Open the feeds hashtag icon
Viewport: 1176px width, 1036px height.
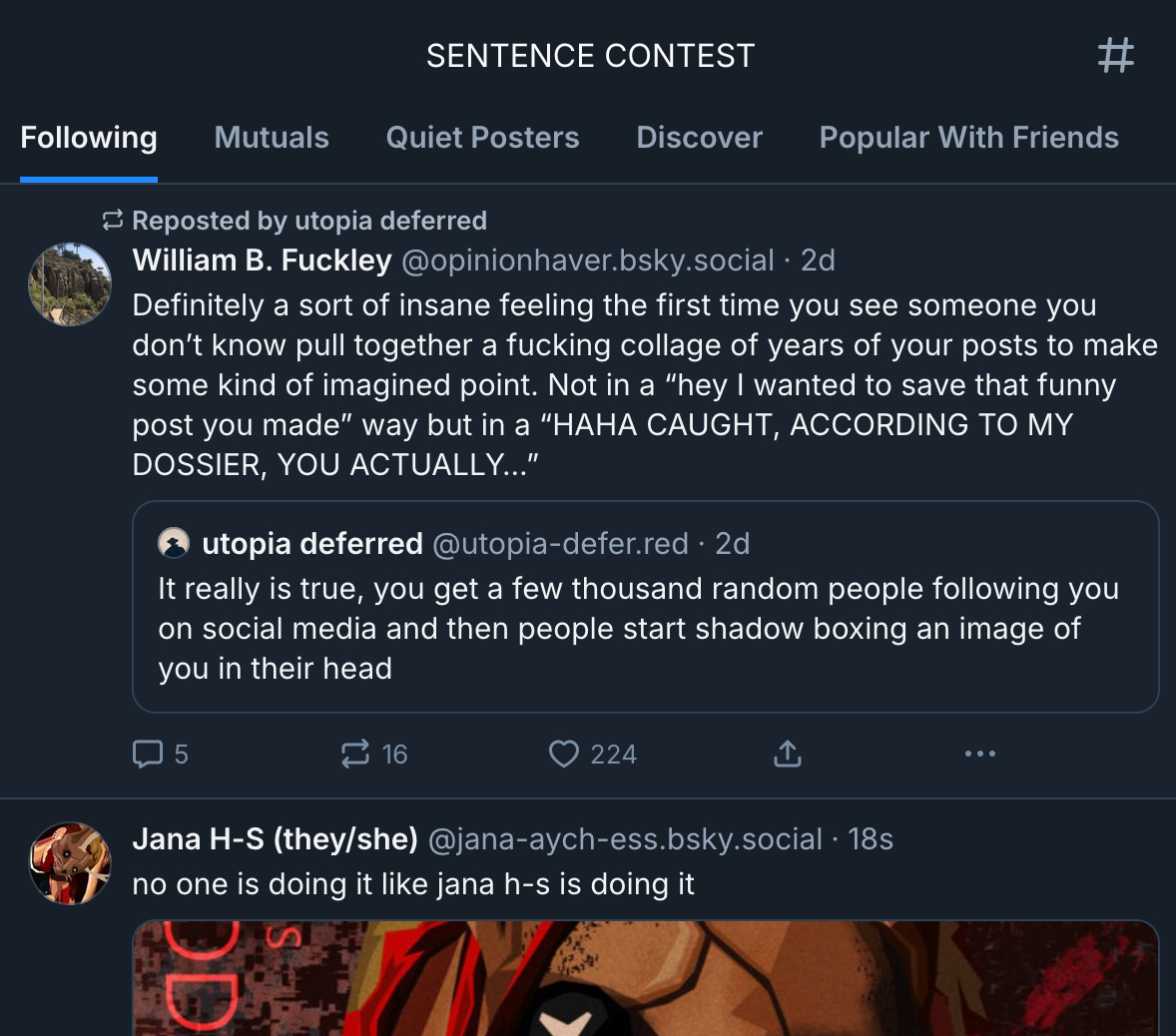(x=1115, y=55)
